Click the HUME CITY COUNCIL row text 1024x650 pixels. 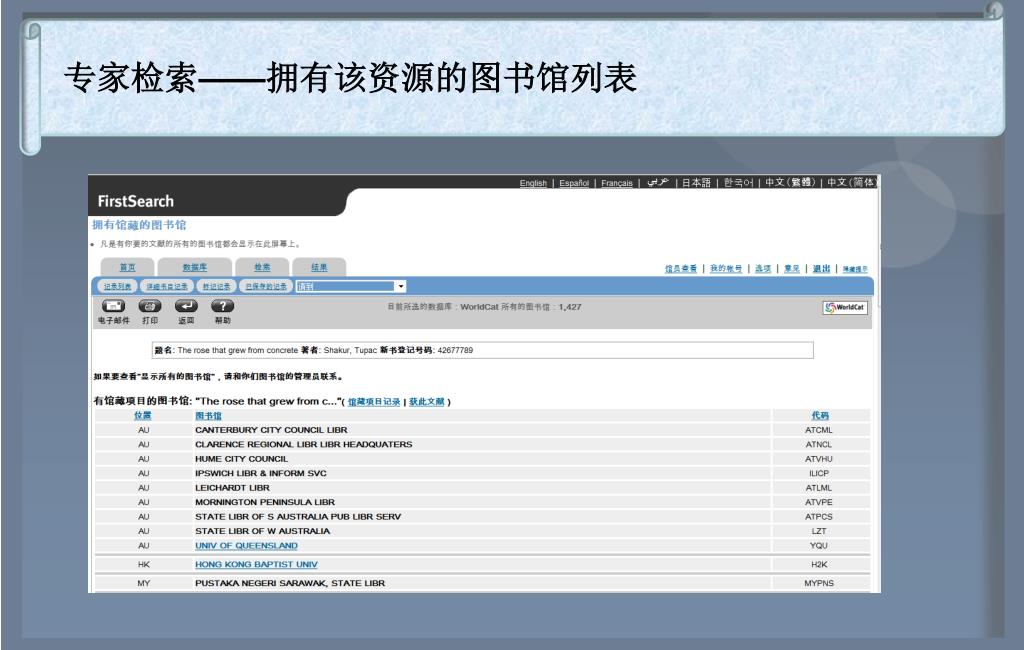(241, 459)
